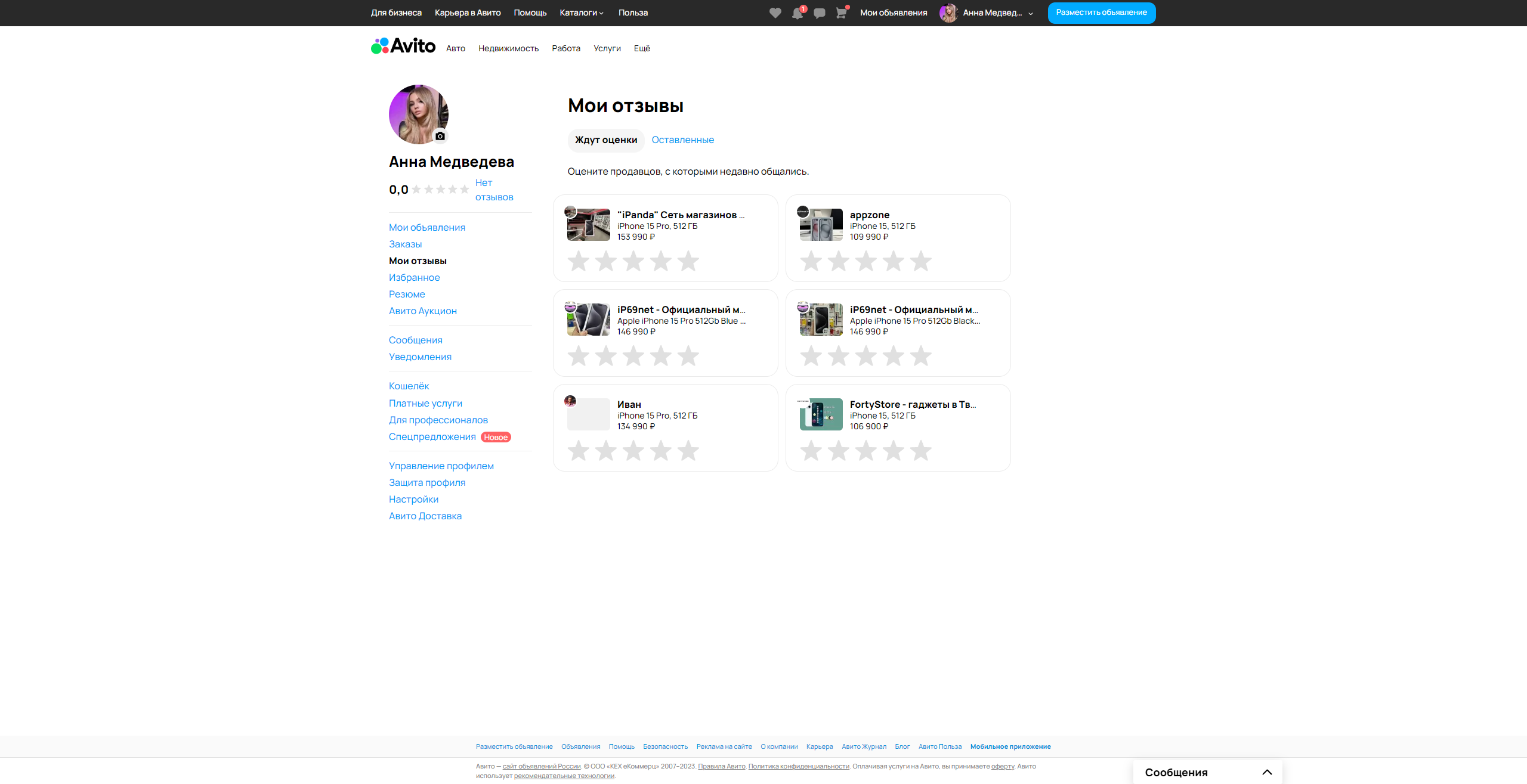Rate iP69net Blue iPhone seller four stars
This screenshot has width=1527, height=784.
[661, 356]
